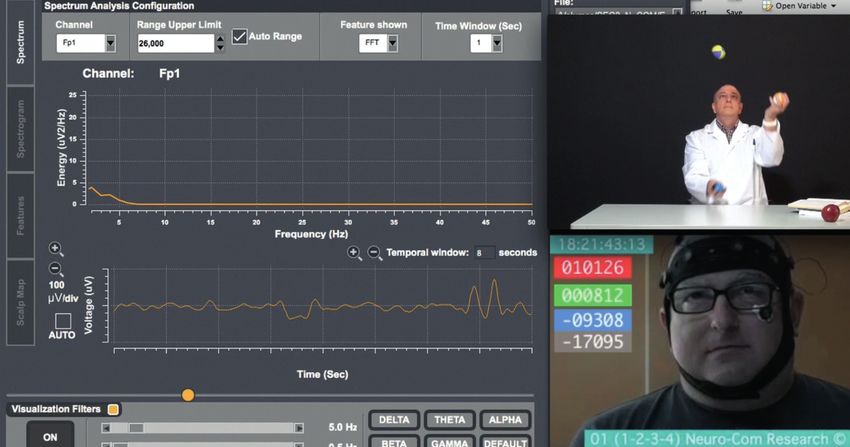Expand the Open Variable dropdown arrow
Viewport: 850px width, 447px height.
click(833, 6)
